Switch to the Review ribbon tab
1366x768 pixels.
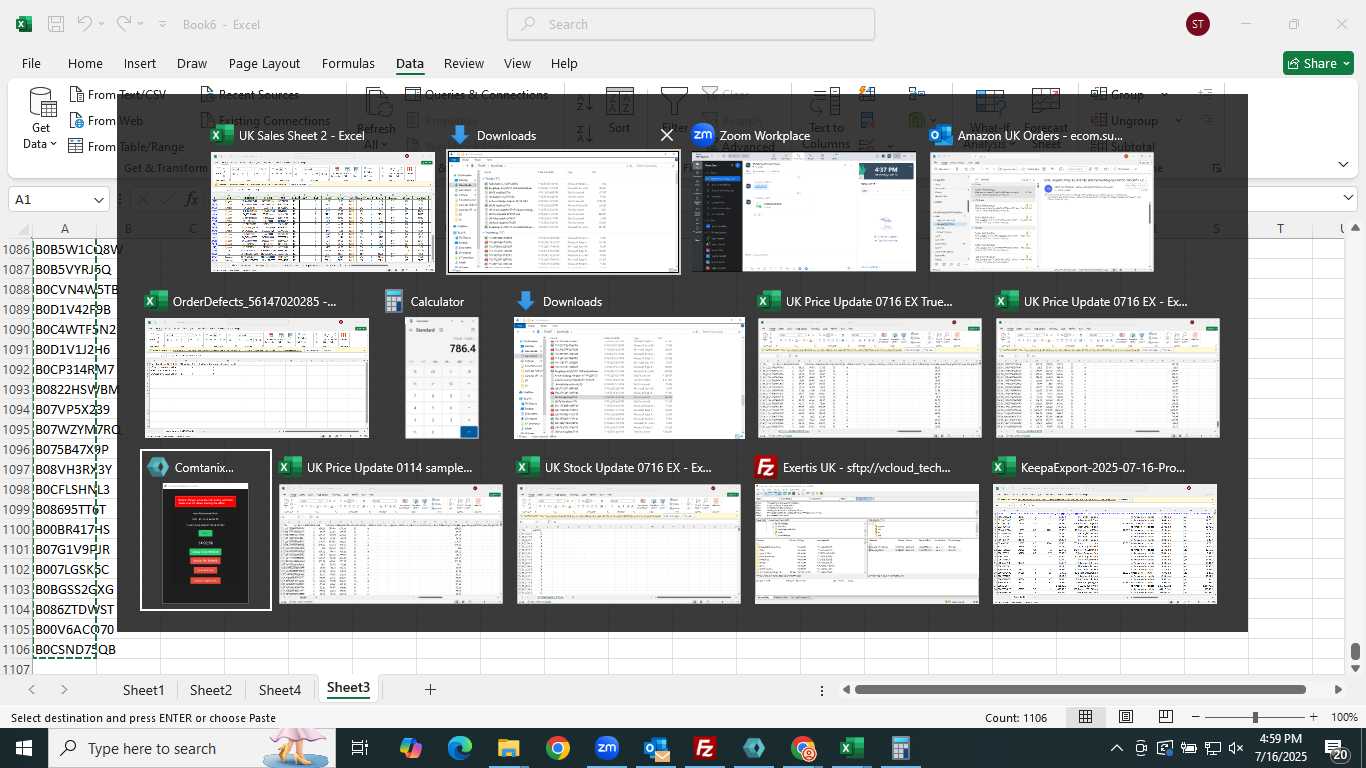464,63
